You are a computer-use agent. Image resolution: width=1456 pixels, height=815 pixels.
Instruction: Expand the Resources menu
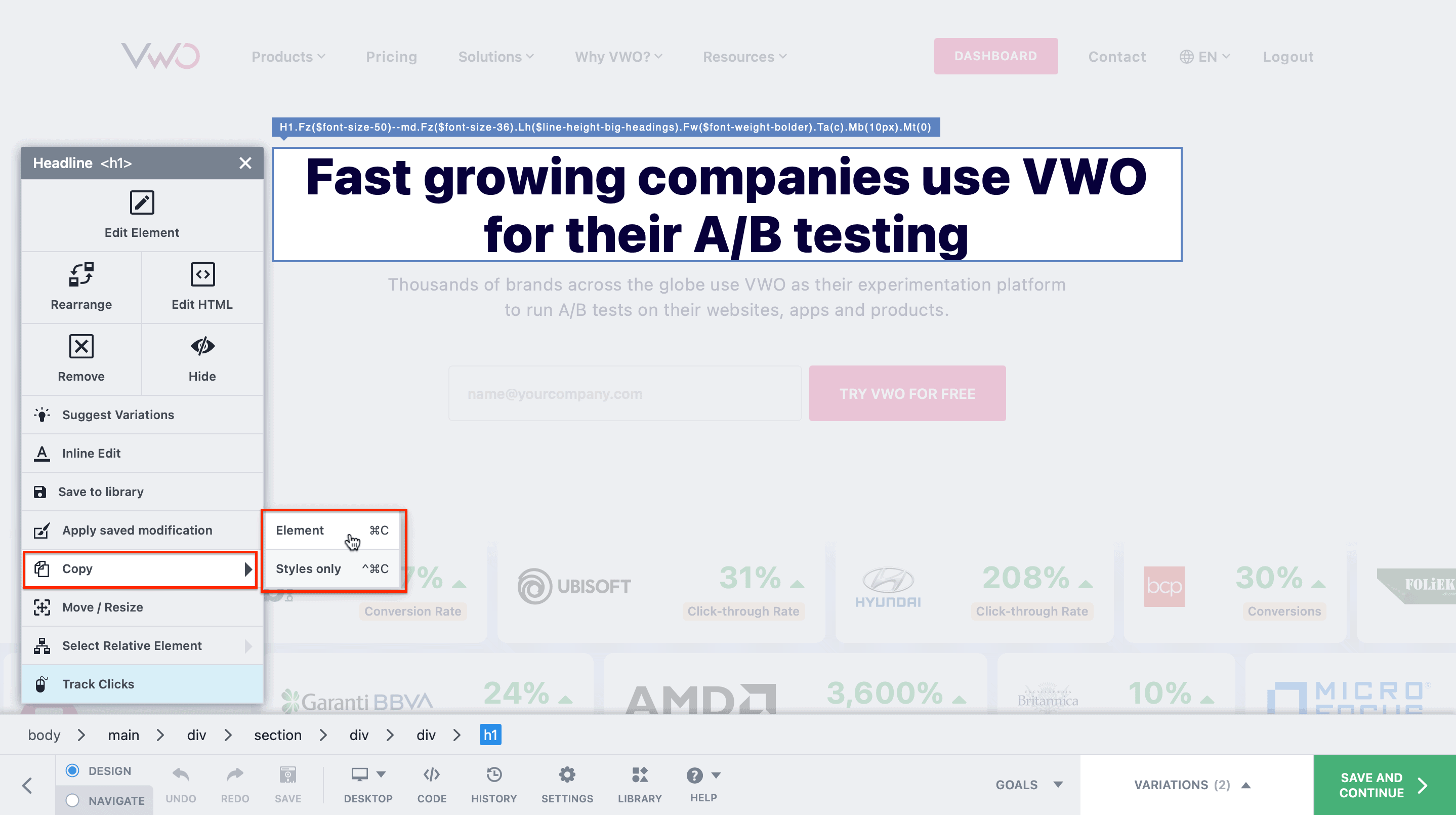tap(744, 57)
